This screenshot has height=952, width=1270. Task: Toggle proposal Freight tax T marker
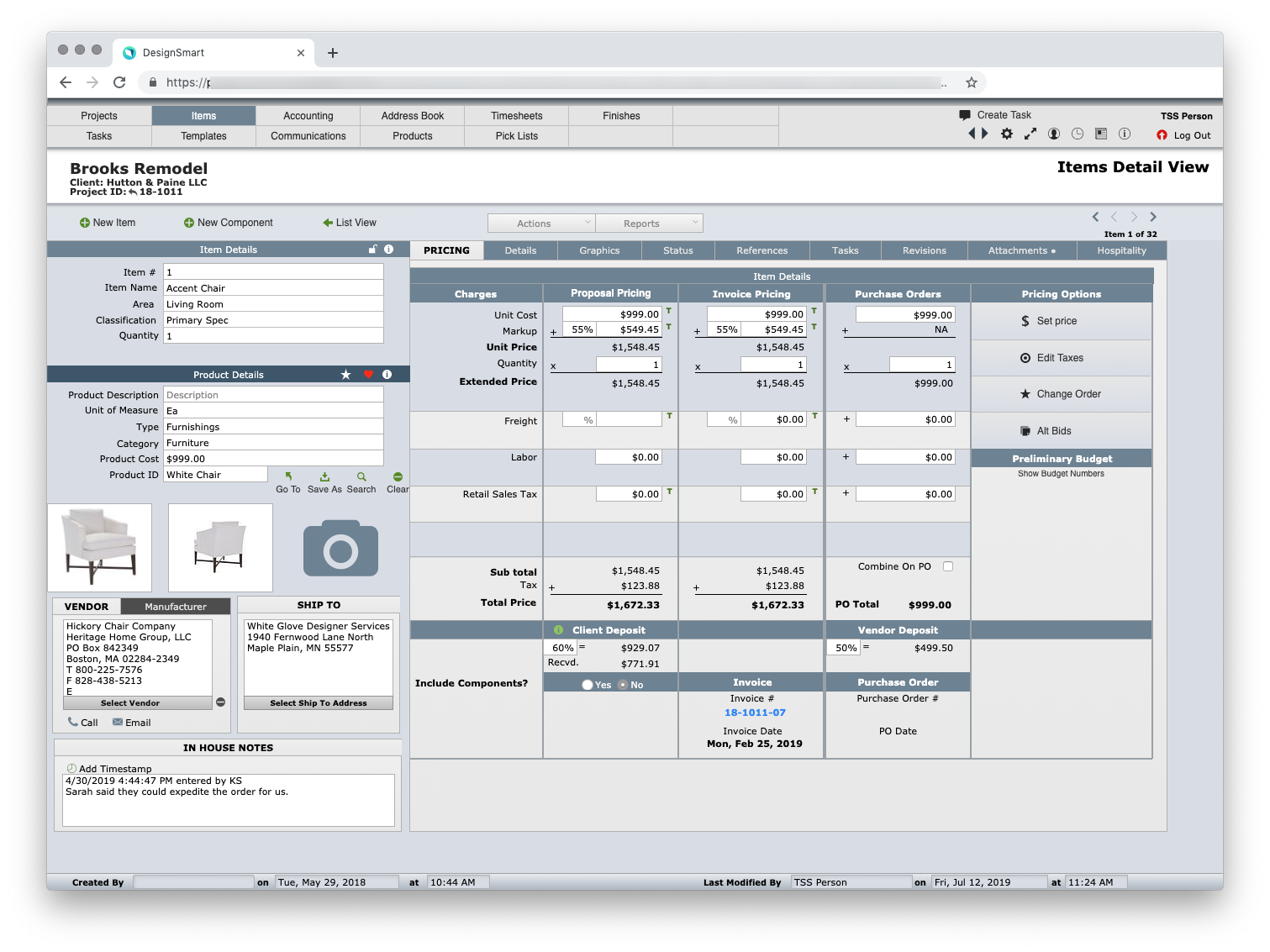(669, 416)
